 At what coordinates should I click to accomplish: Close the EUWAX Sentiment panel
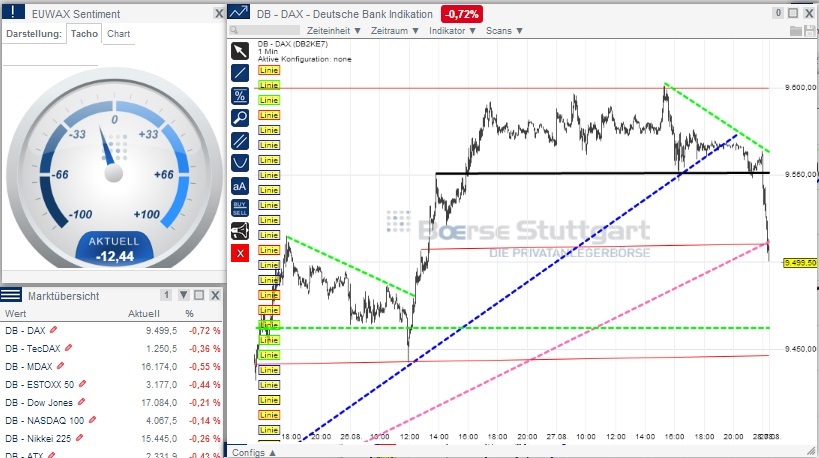[x=219, y=14]
